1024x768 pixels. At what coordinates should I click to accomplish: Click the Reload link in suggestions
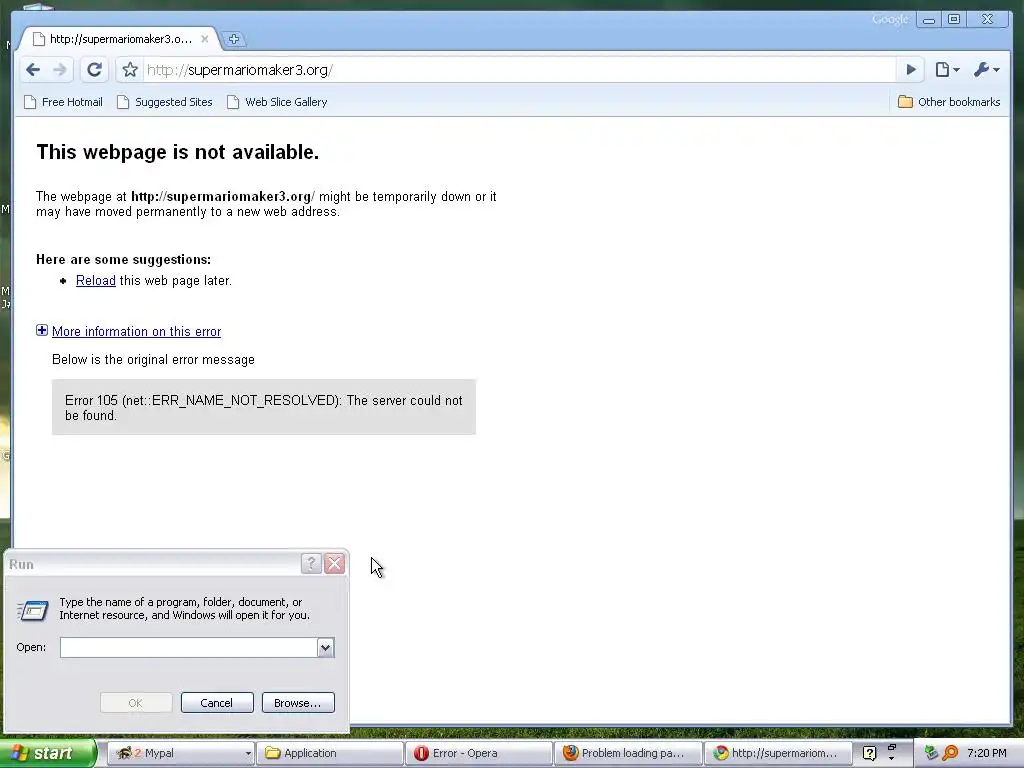(x=95, y=281)
